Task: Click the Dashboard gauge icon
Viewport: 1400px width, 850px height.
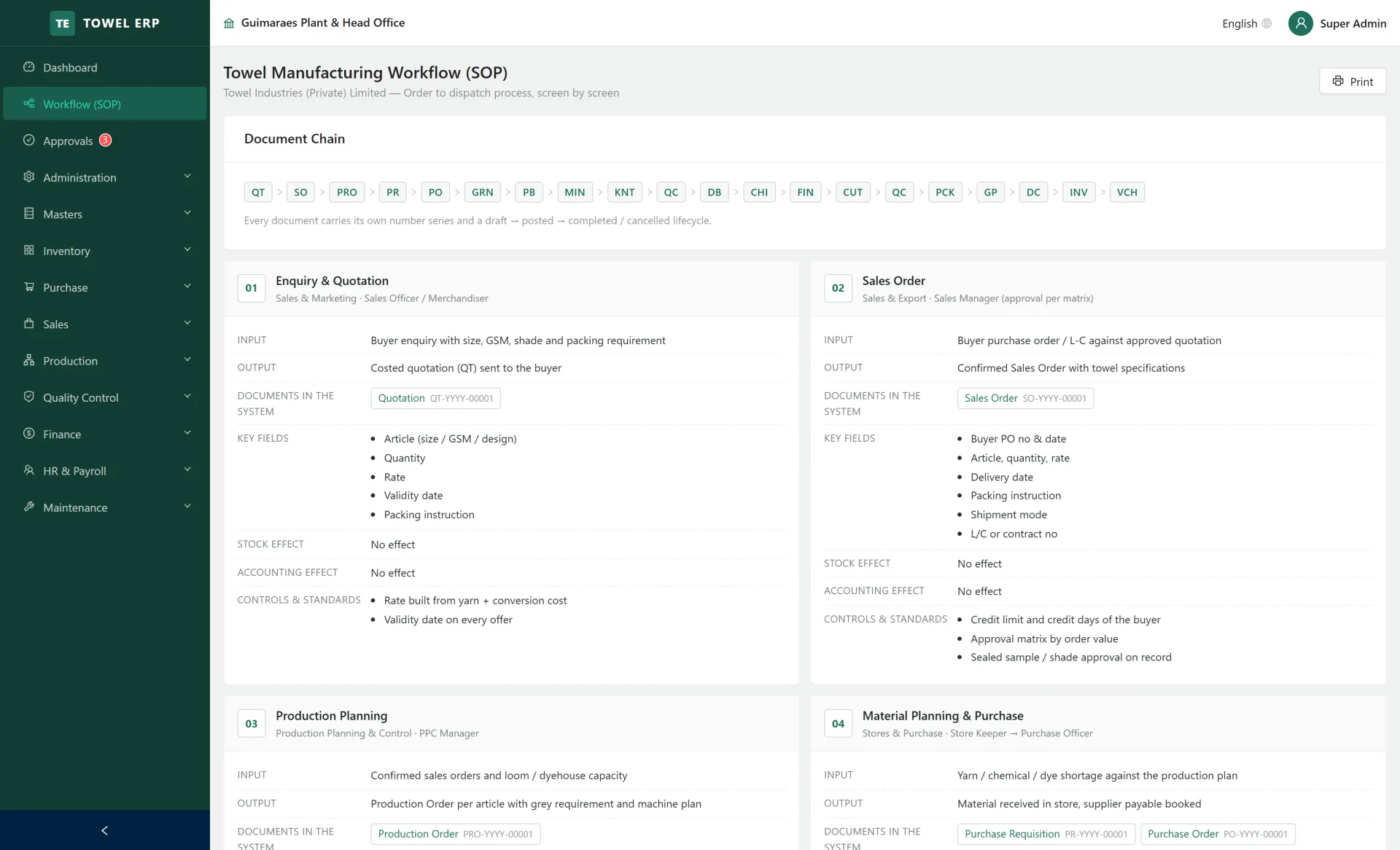Action: [29, 67]
